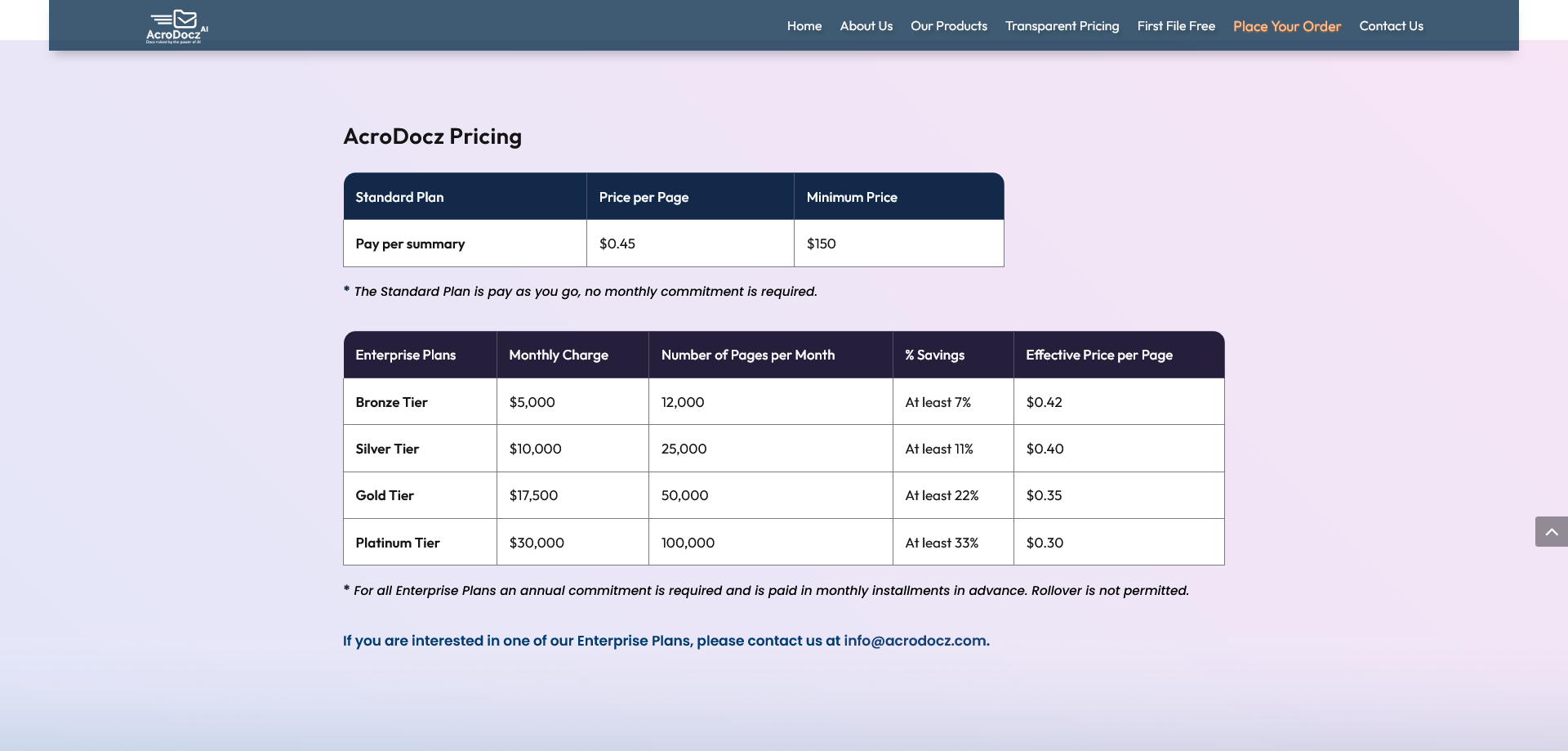Viewport: 1568px width, 751px height.
Task: Select the Standard Plan header cell
Action: (465, 196)
